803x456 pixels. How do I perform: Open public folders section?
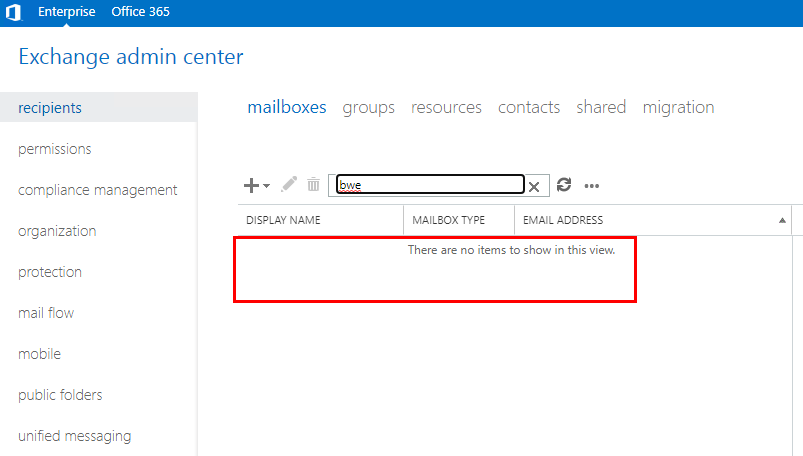click(x=60, y=395)
